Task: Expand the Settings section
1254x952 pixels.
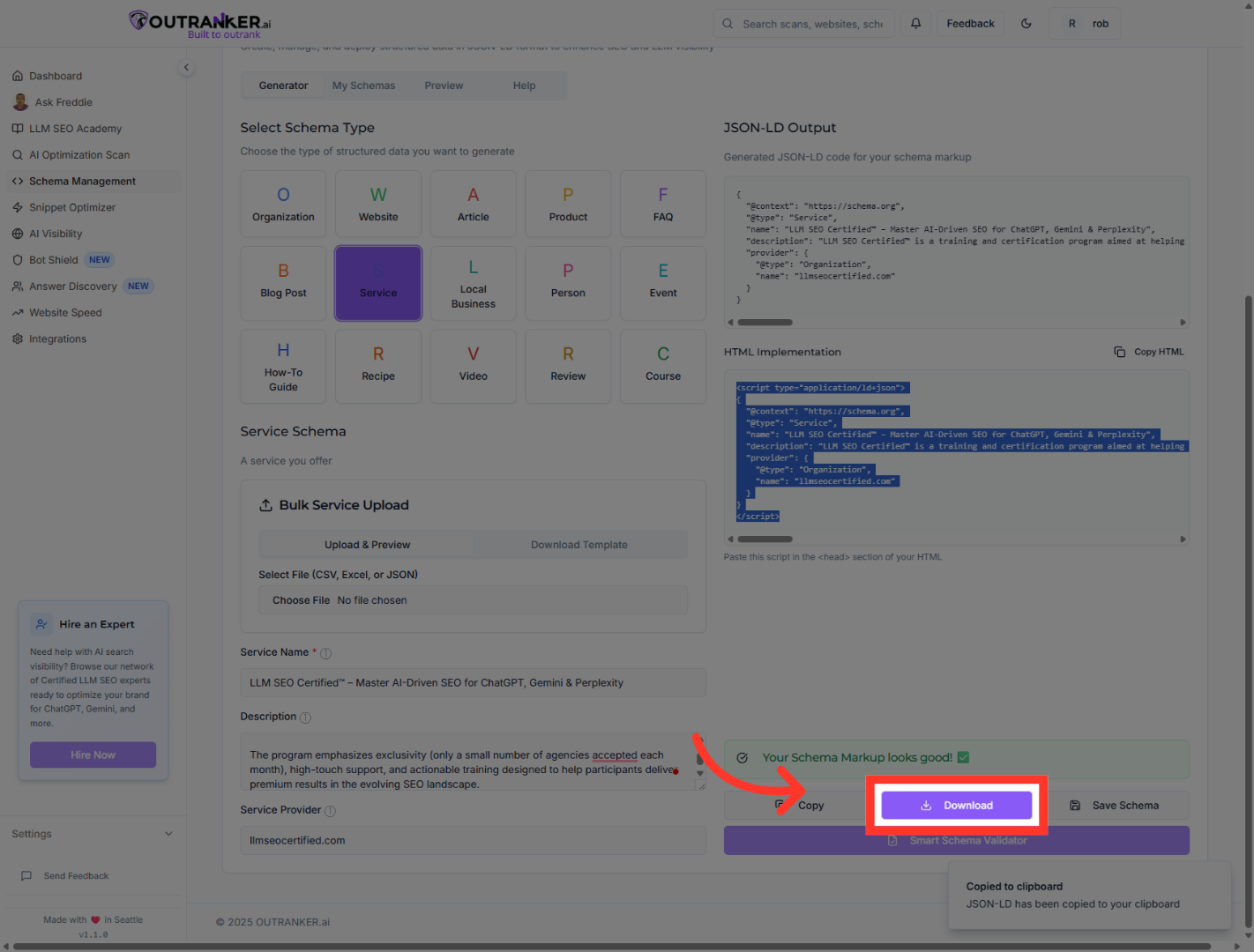Action: click(x=92, y=834)
